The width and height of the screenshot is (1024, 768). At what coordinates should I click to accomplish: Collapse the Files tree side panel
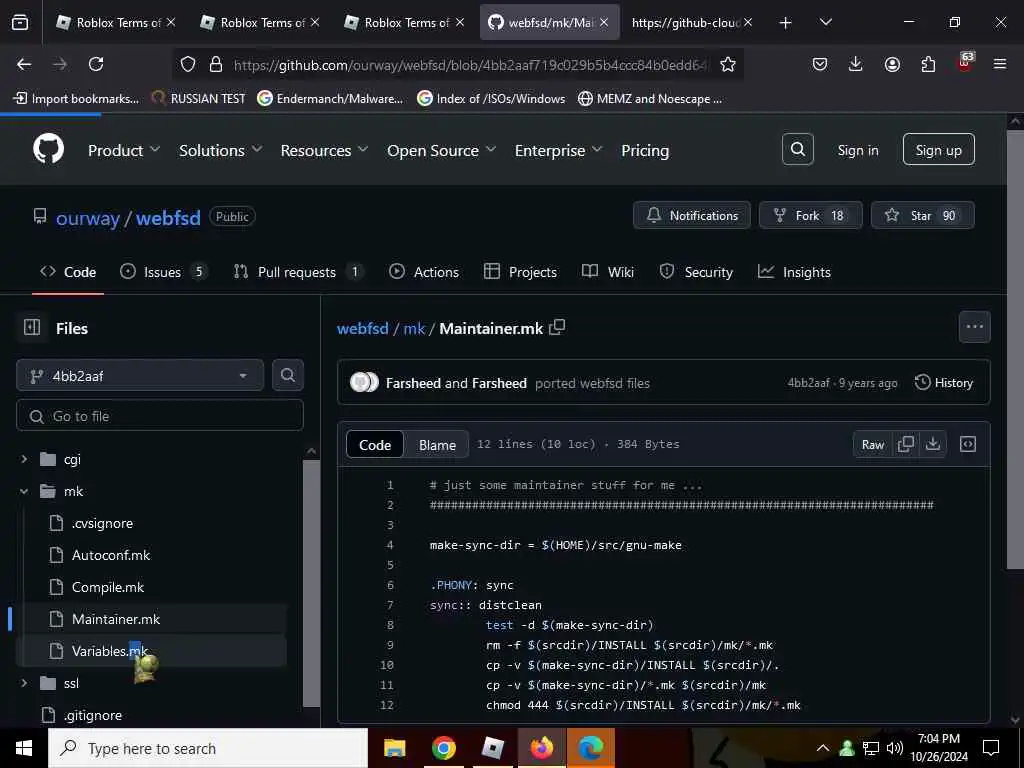31,328
